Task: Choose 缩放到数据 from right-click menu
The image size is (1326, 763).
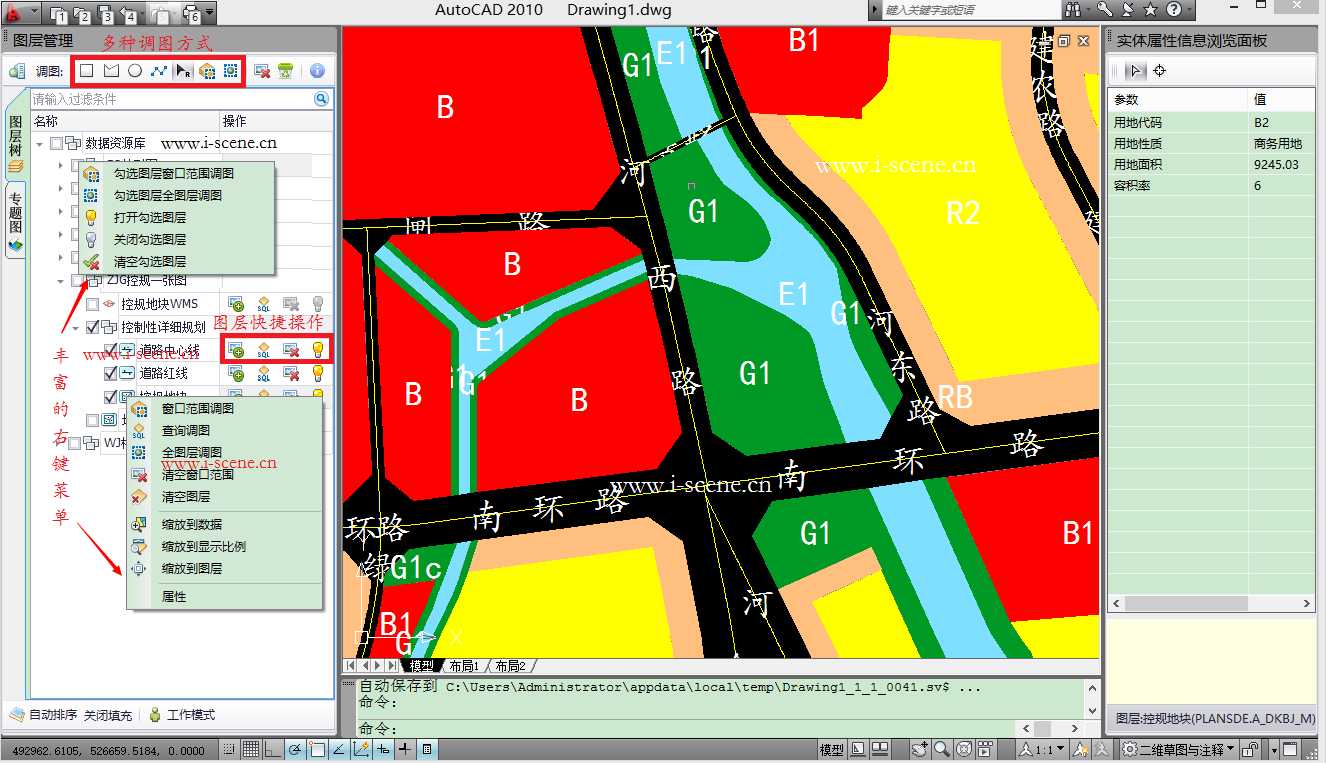Action: tap(192, 524)
